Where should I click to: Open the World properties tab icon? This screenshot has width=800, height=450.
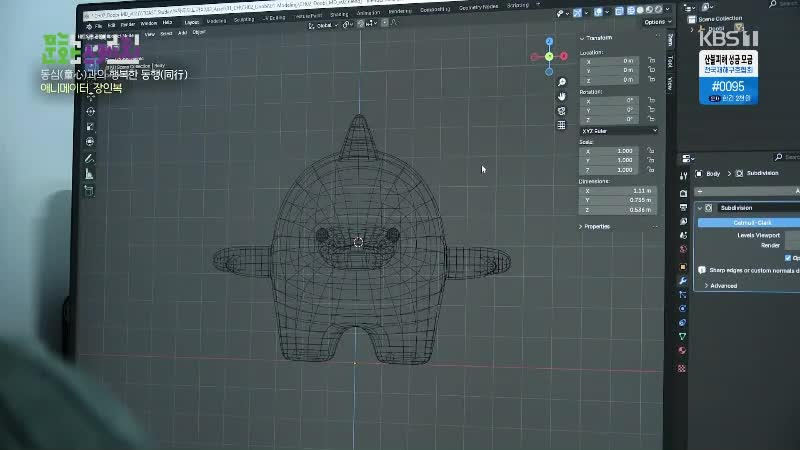tap(683, 249)
